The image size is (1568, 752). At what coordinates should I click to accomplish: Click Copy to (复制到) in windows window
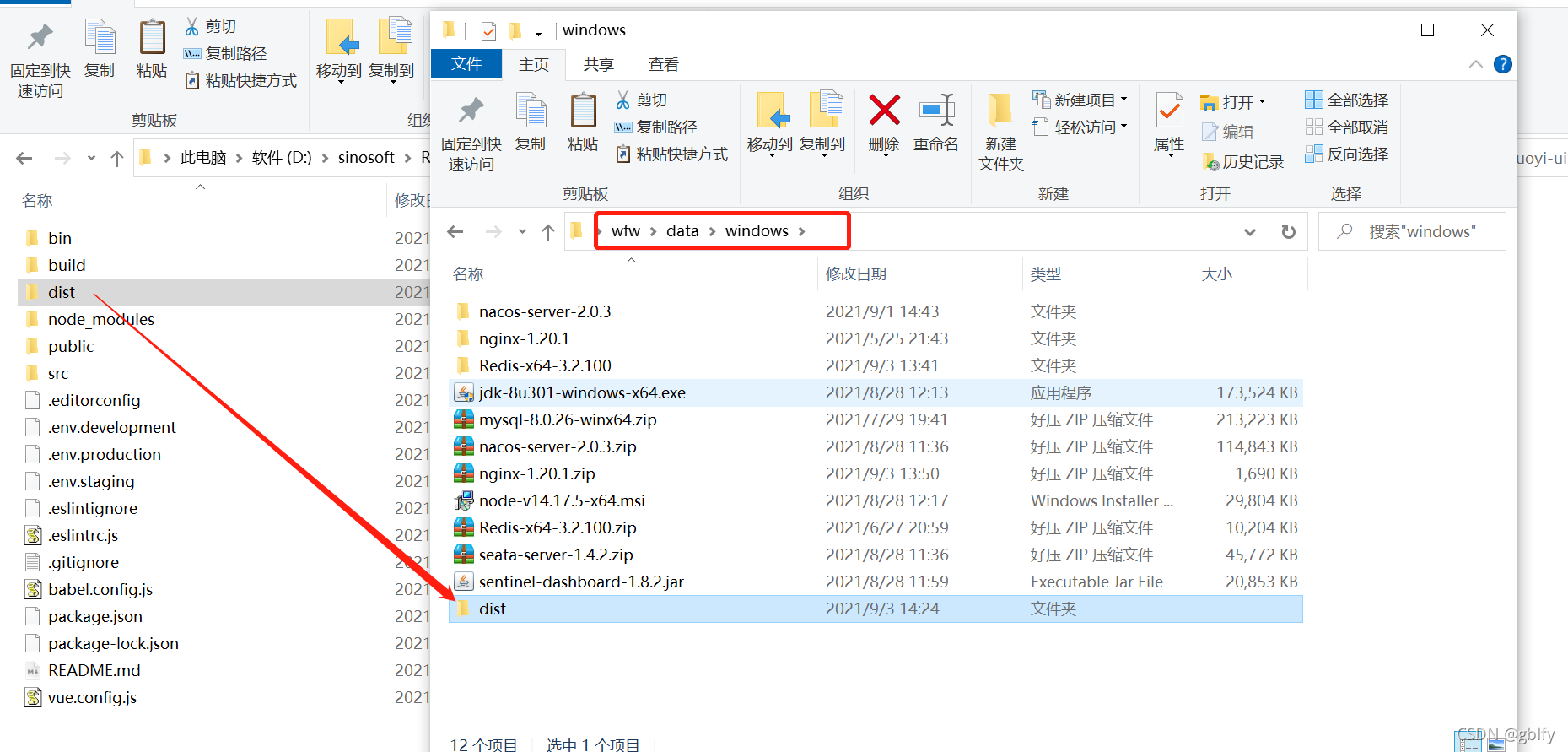tap(822, 123)
